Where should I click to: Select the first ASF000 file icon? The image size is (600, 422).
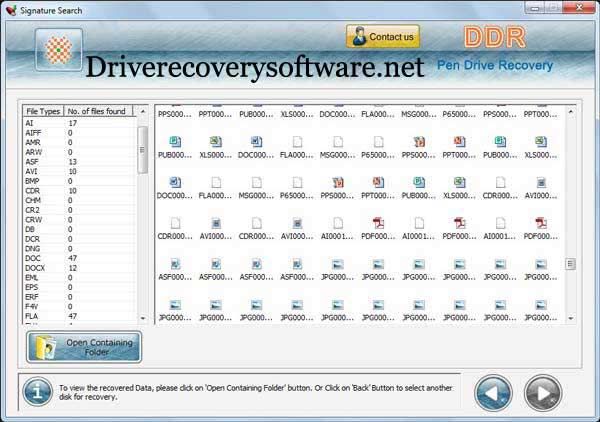pyautogui.click(x=175, y=264)
